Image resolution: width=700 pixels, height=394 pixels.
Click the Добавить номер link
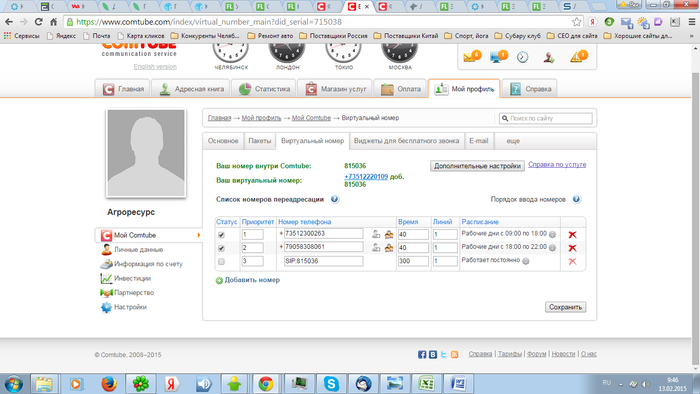(x=248, y=280)
